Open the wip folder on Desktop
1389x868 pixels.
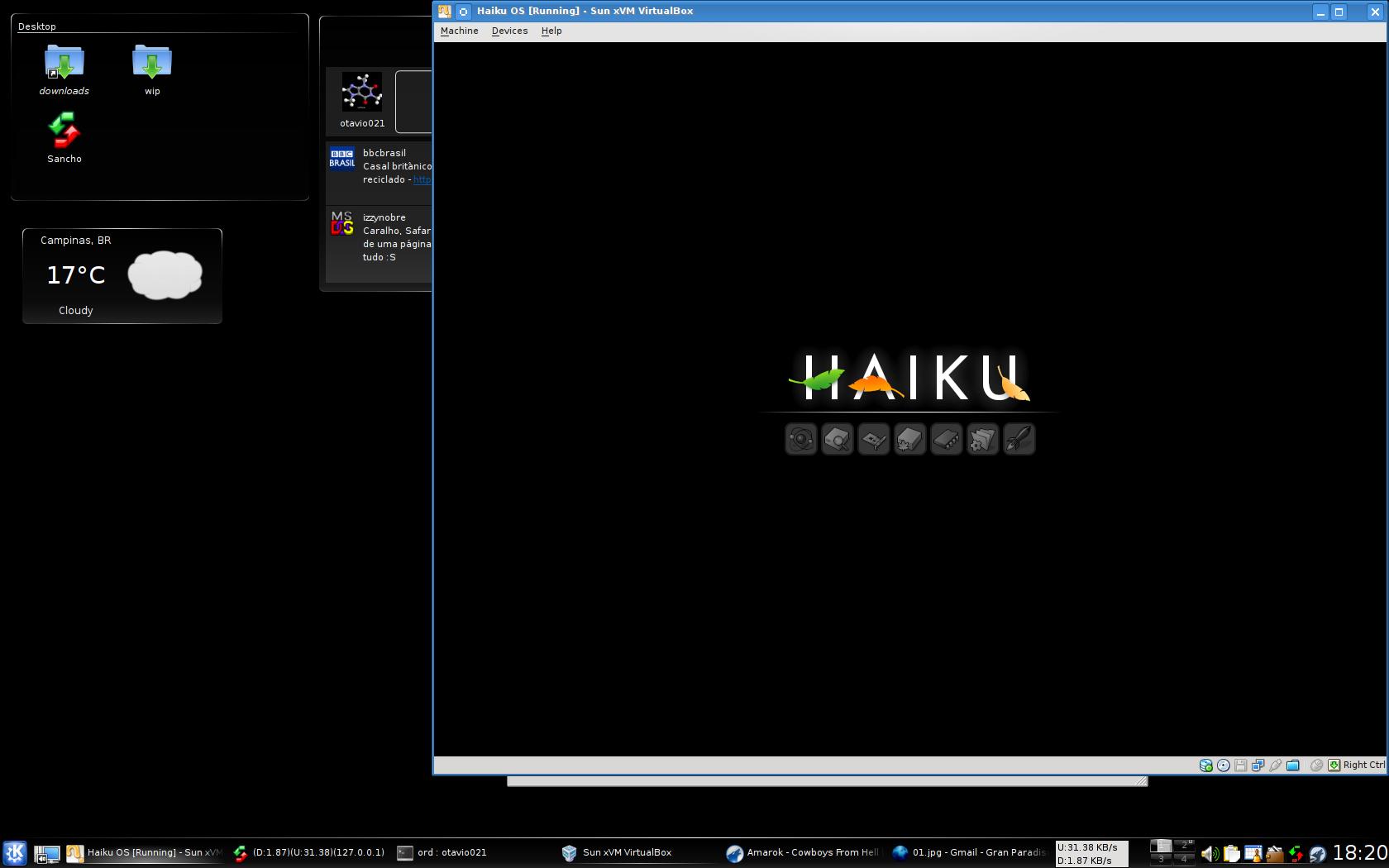click(152, 69)
